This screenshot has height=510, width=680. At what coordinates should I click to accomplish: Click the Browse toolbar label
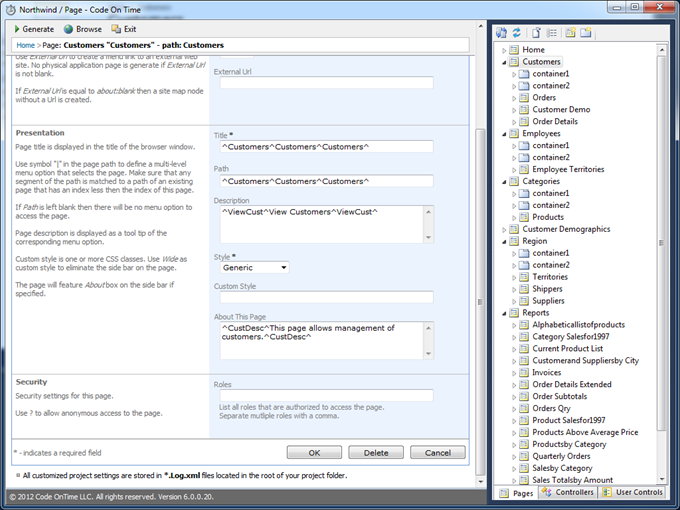pos(88,29)
